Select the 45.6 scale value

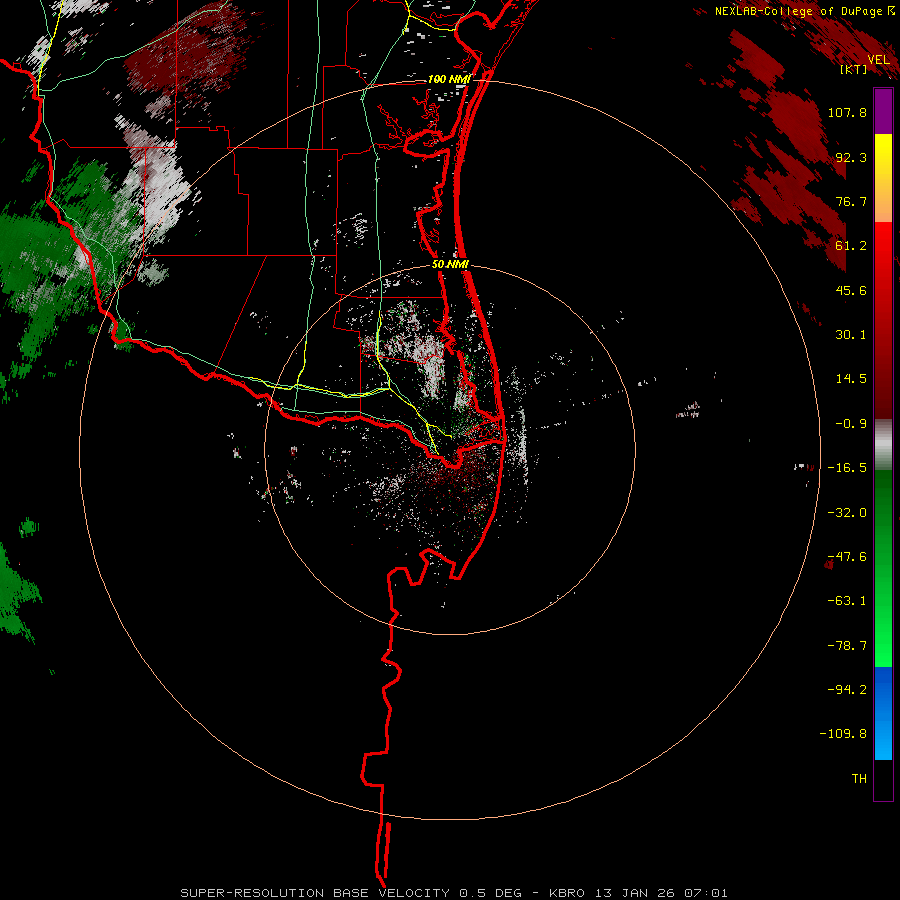tap(851, 290)
